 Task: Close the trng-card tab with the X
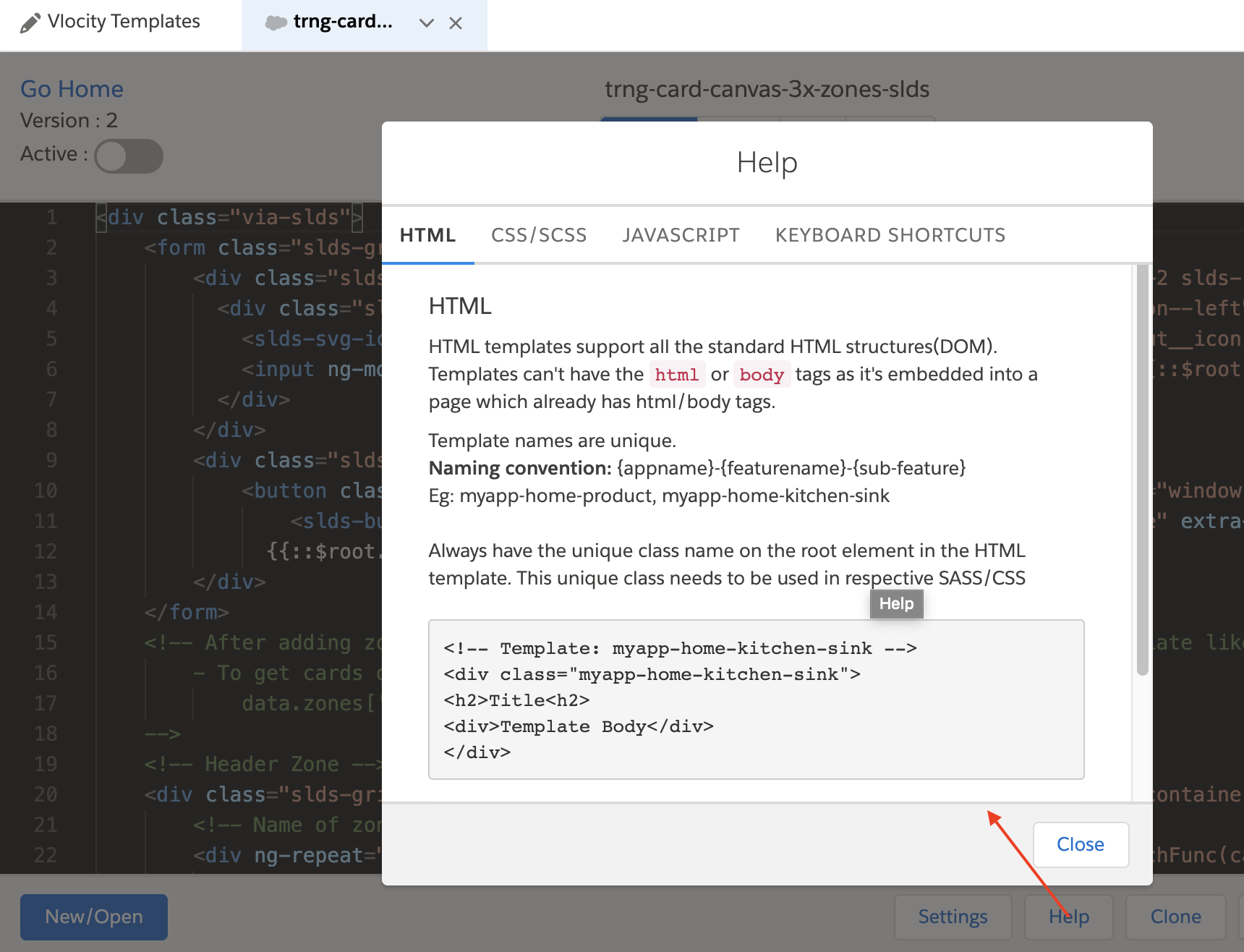coord(456,23)
